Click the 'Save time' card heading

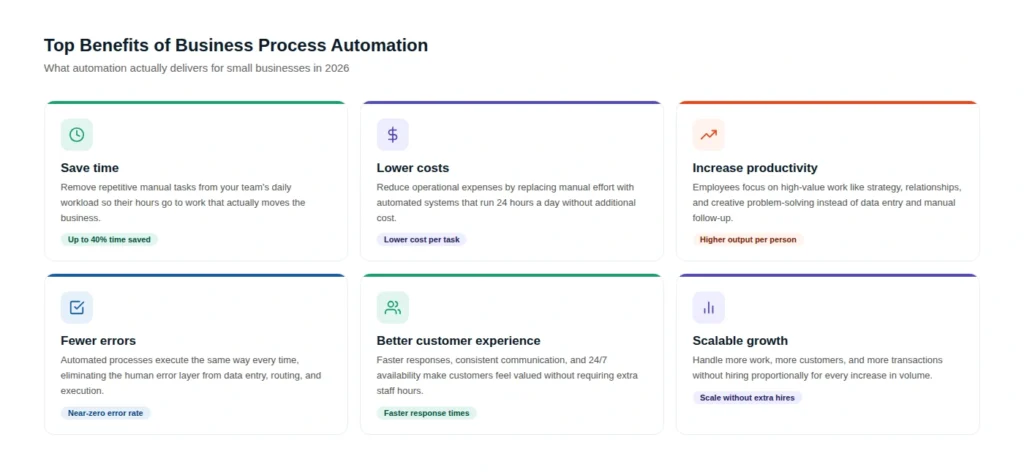tap(89, 168)
